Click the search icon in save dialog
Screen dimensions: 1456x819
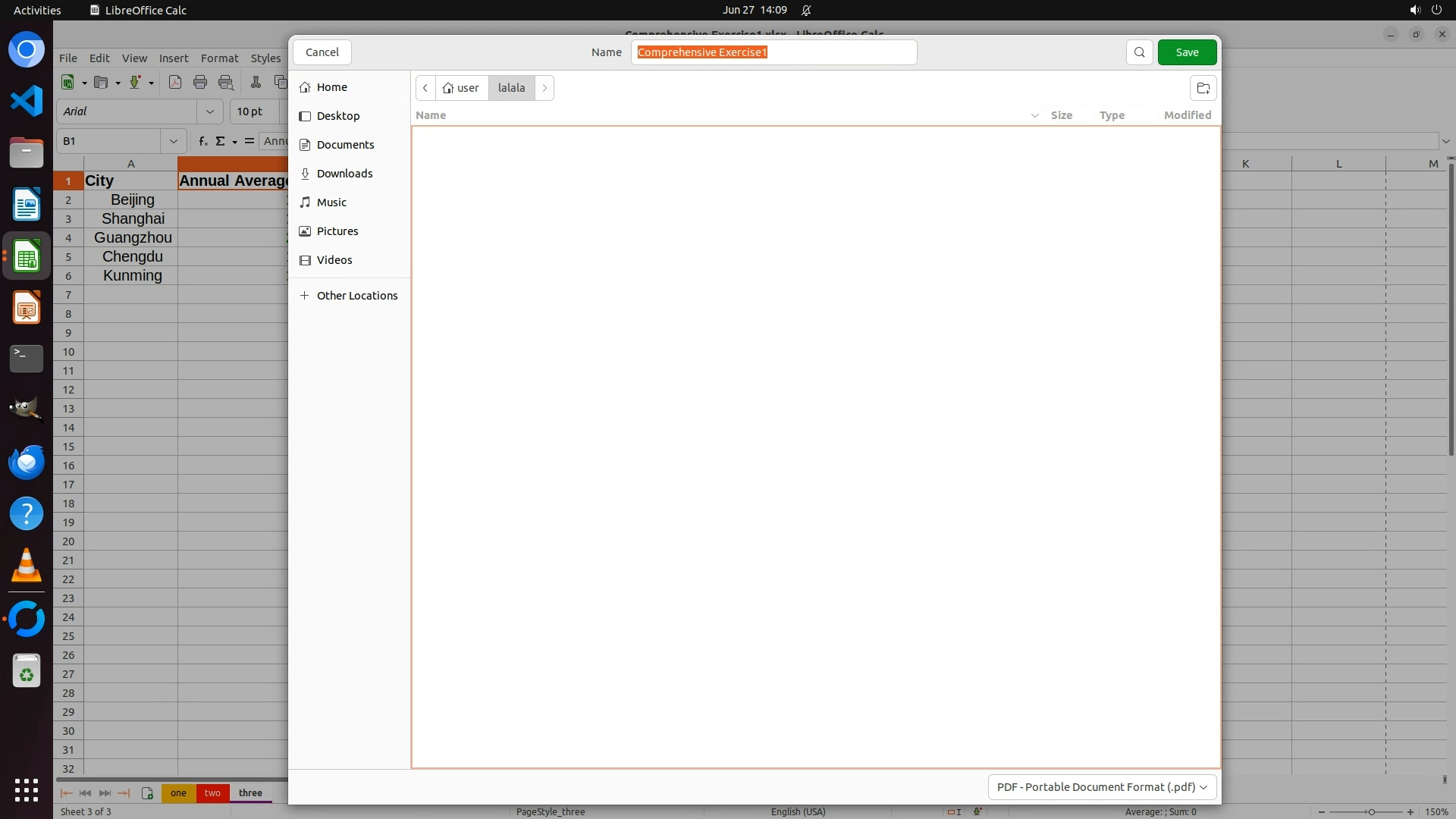coord(1139,52)
